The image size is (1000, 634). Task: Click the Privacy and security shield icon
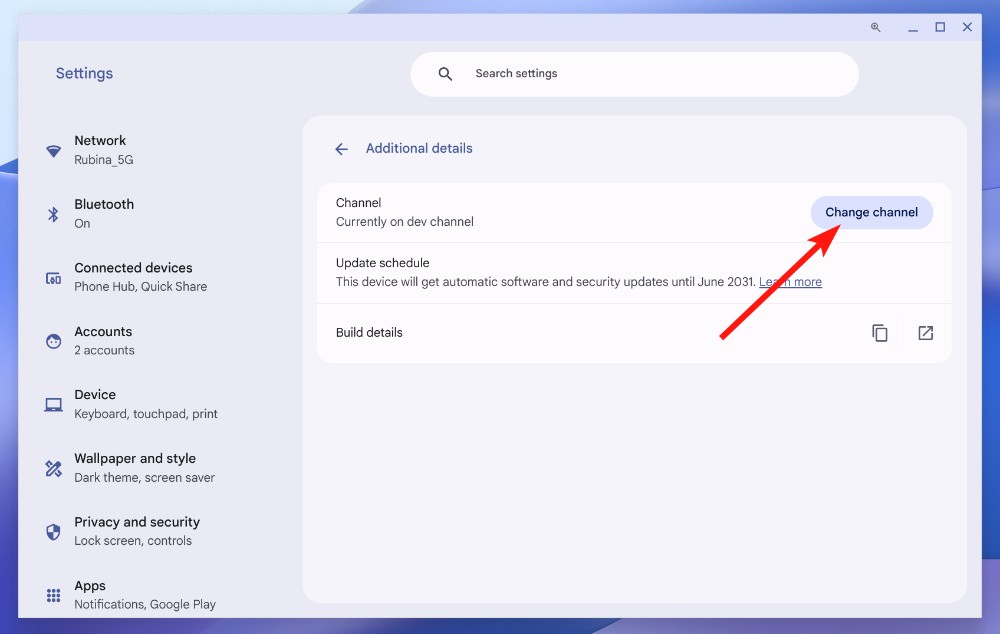click(53, 531)
